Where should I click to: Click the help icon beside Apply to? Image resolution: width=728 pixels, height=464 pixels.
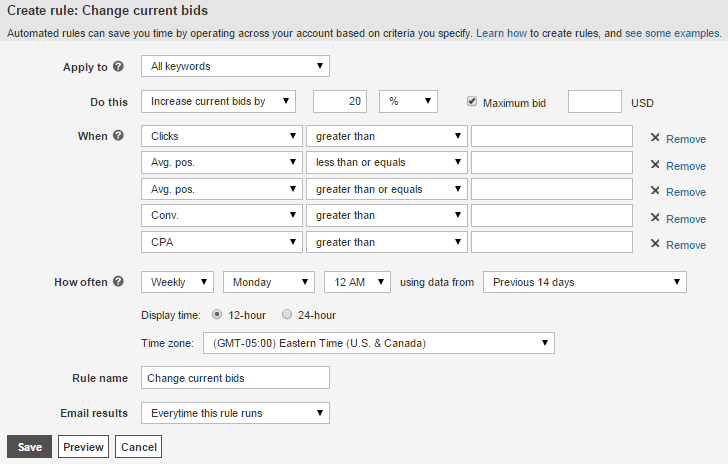click(x=118, y=66)
